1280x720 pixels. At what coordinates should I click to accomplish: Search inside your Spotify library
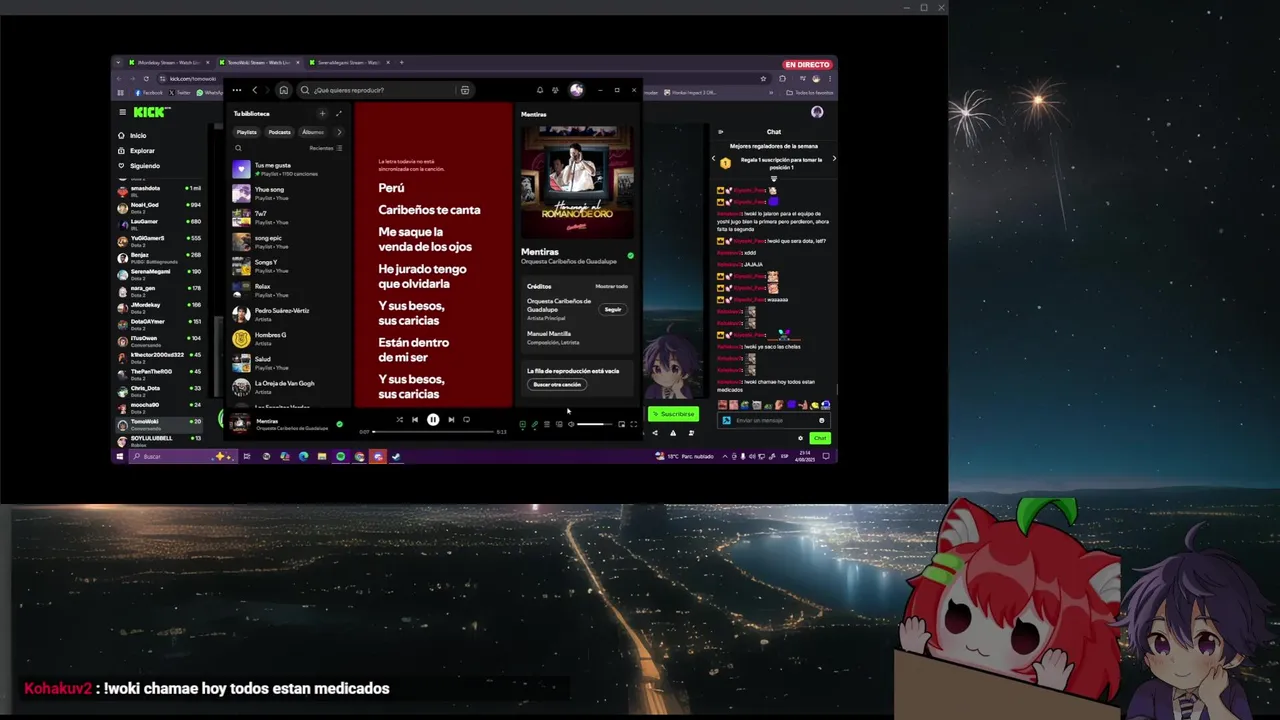[238, 148]
